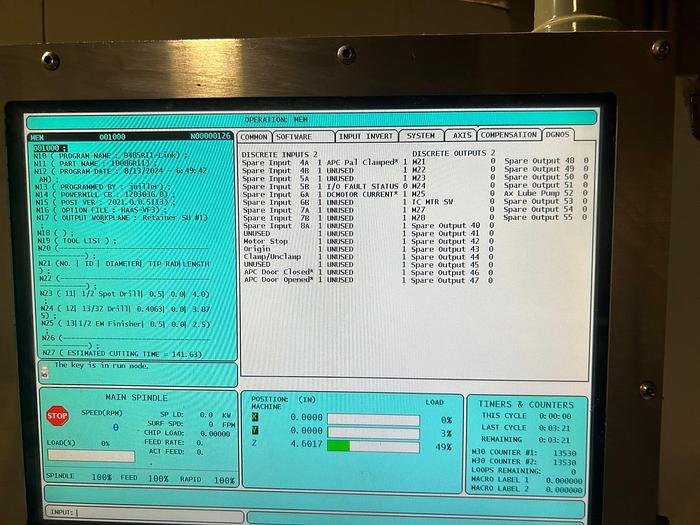Select the DGNOS diagnostics tab
The image size is (700, 525).
click(x=557, y=135)
